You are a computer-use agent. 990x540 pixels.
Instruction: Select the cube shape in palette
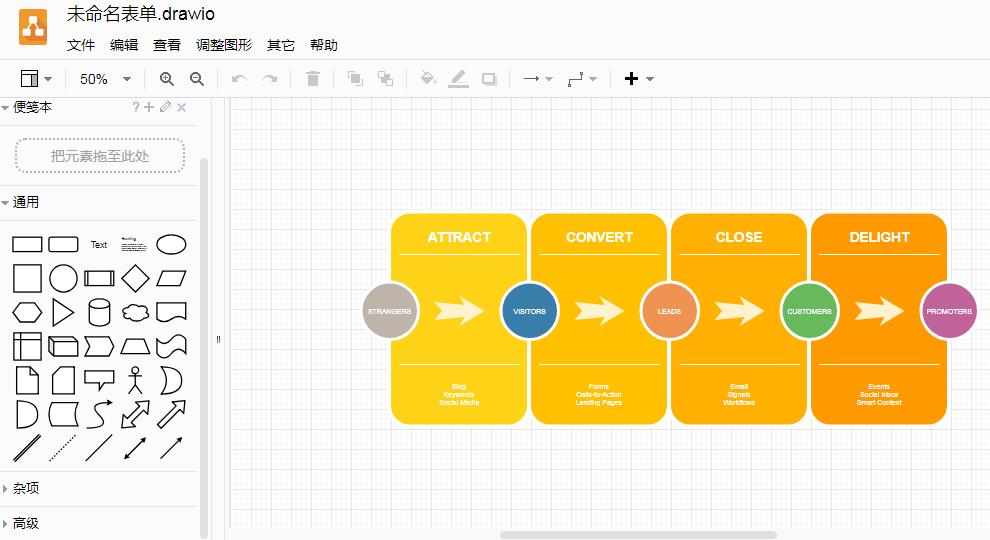coord(63,346)
